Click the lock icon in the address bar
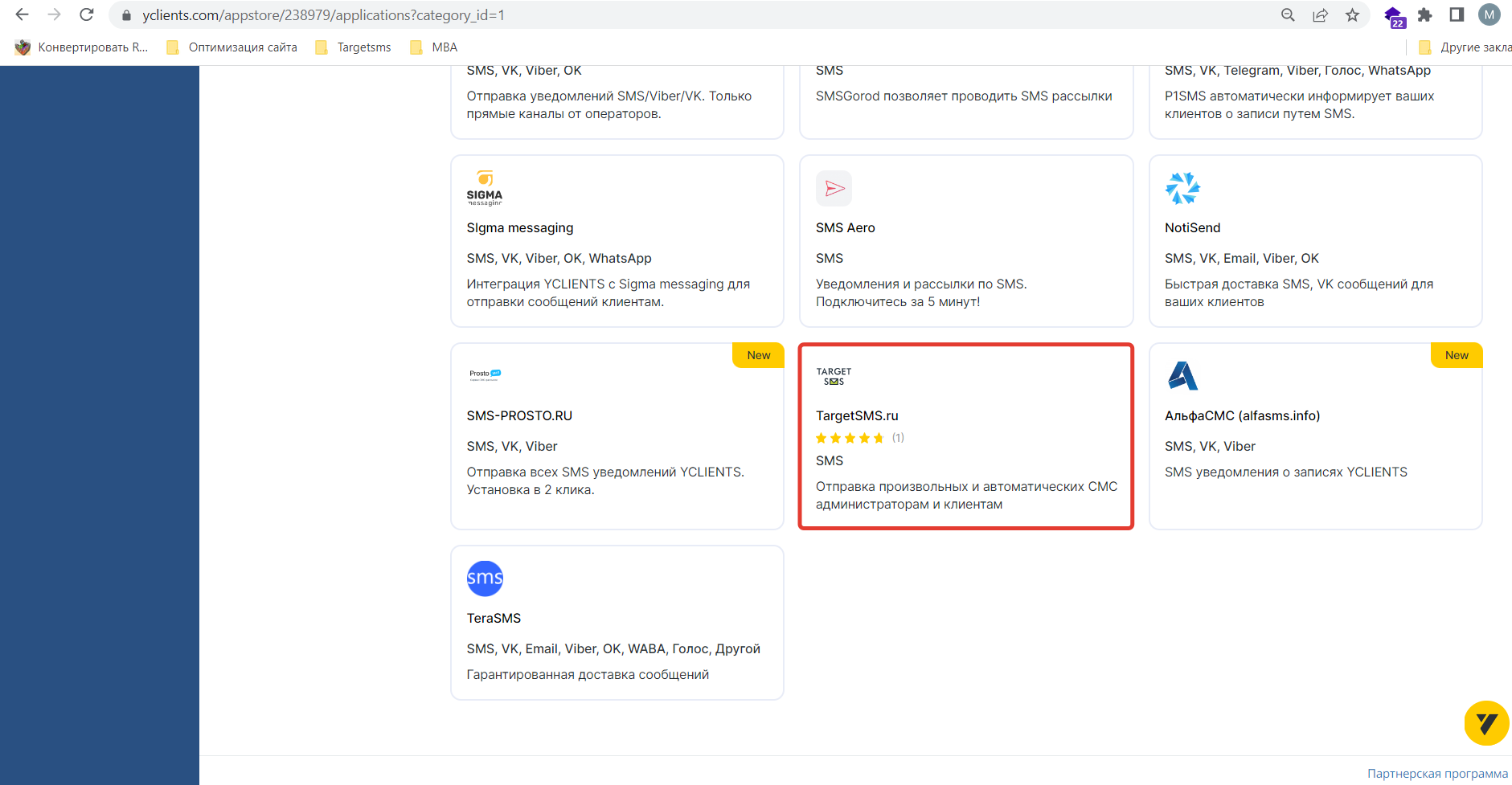This screenshot has height=785, width=1512. 126,15
